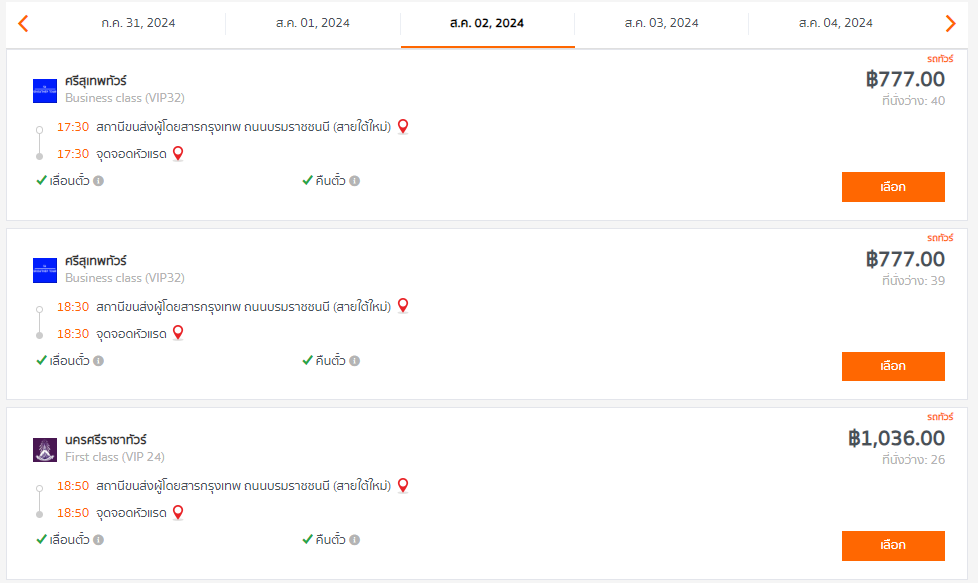This screenshot has width=978, height=583.
Task: Click the นครศรีราชาทัวร์ operator logo
Action: 45,450
